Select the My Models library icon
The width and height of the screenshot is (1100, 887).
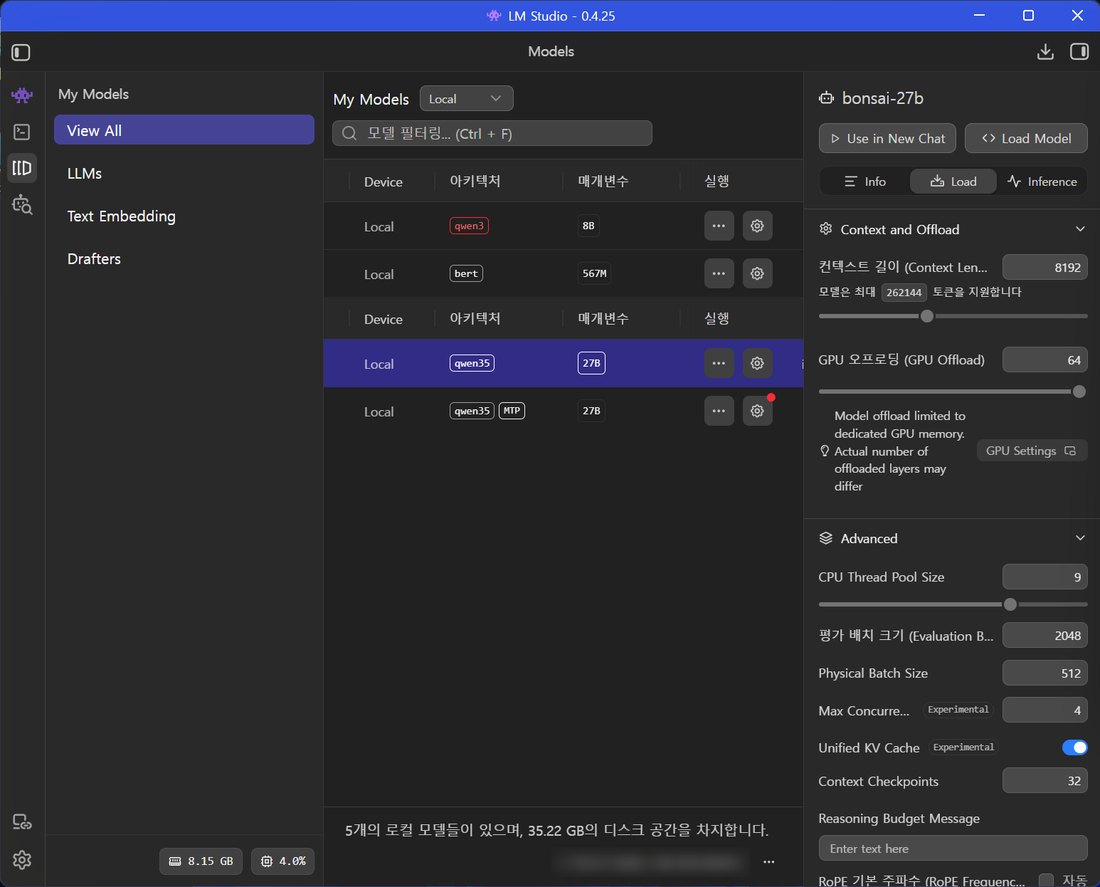(22, 168)
